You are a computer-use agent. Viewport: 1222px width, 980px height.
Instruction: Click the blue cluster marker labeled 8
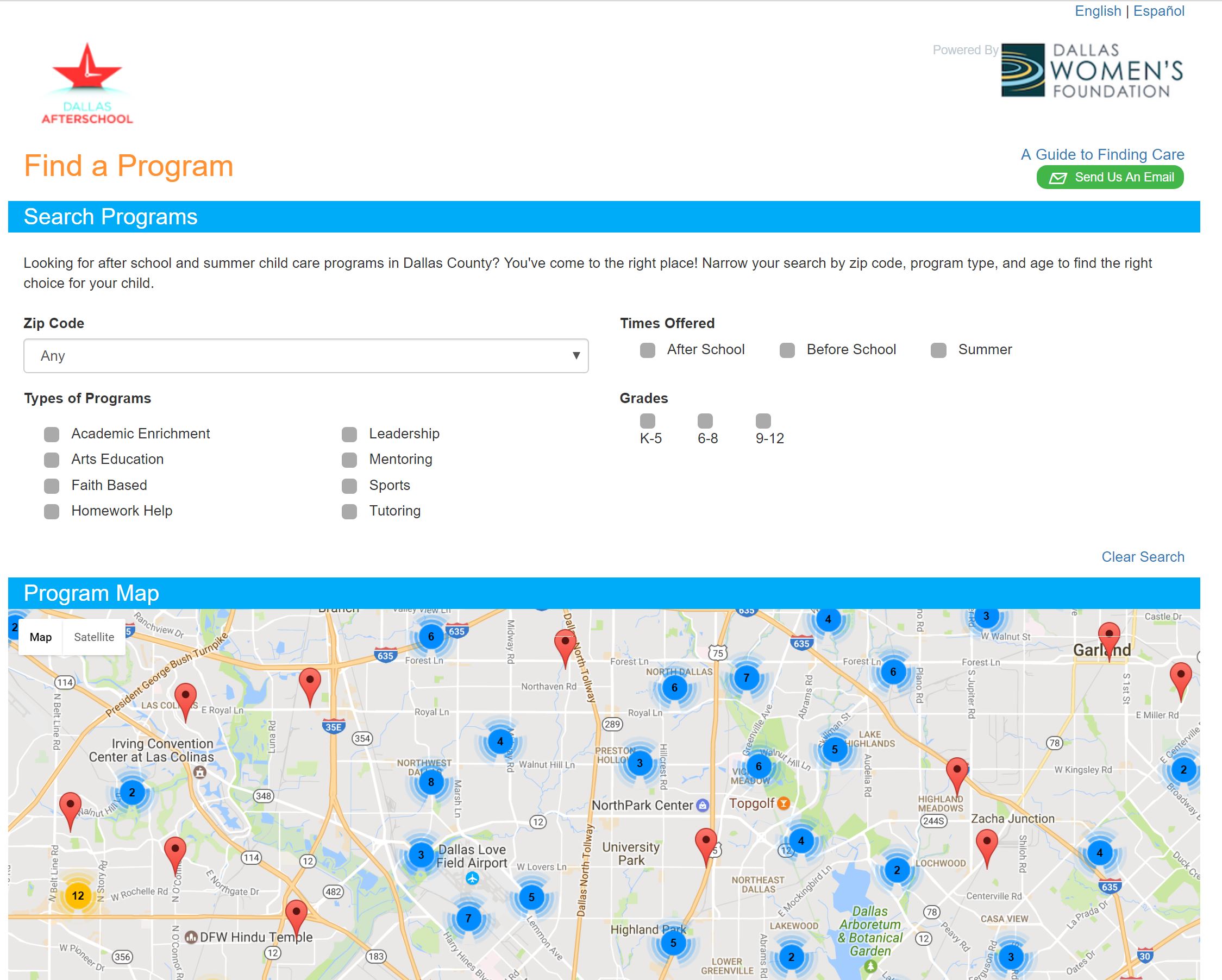pos(431,782)
